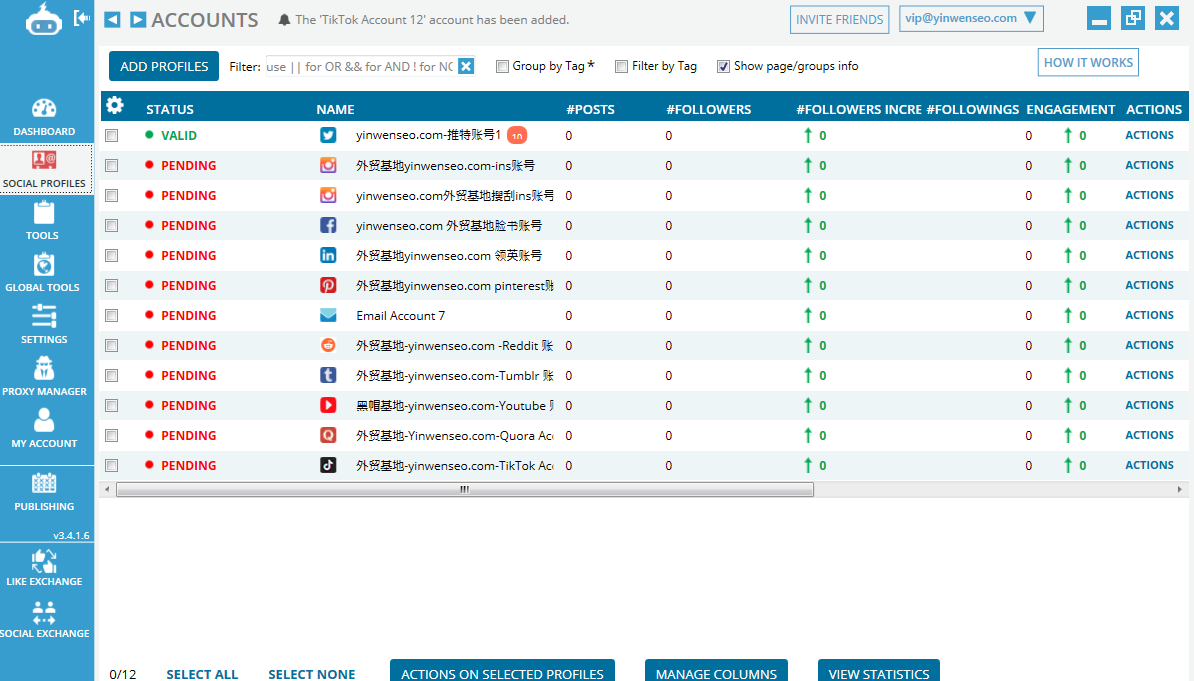Open the vip@yinwenseo.com account dropdown
1194x681 pixels.
tap(971, 18)
